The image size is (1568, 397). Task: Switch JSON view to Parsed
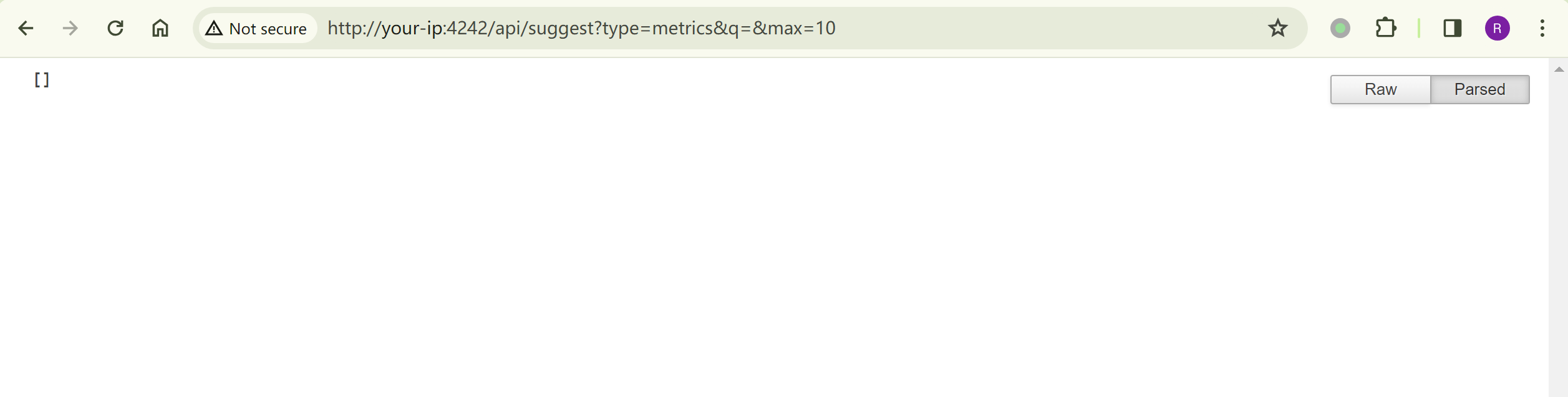pos(1479,89)
